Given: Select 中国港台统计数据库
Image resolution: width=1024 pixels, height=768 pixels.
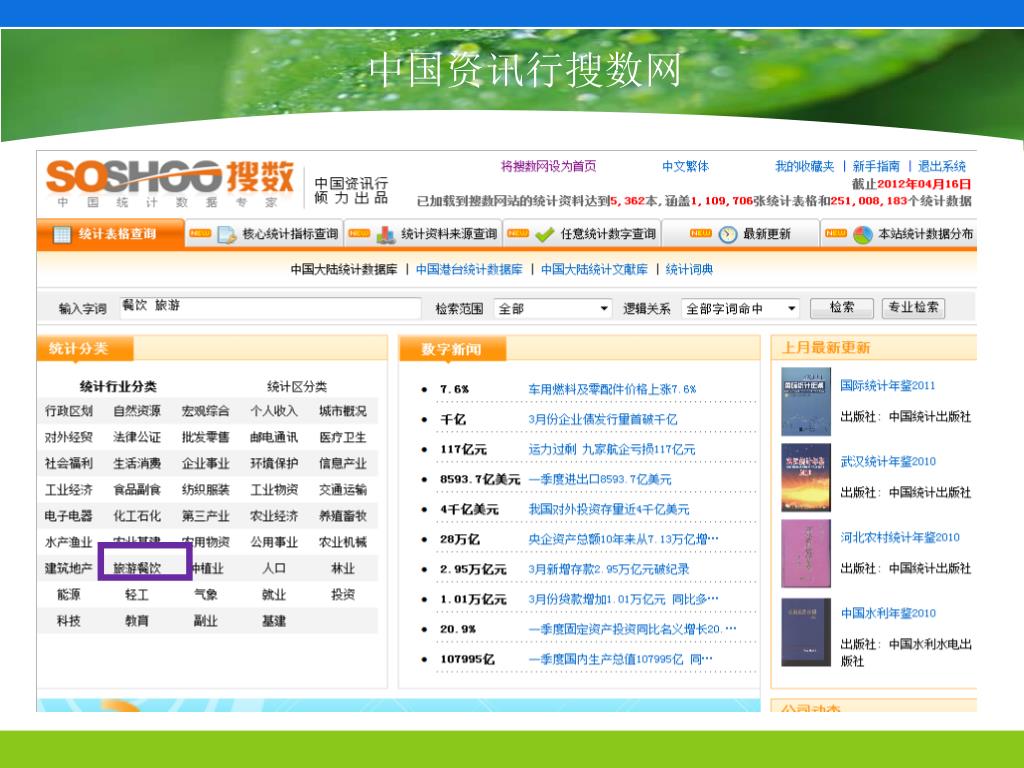Looking at the screenshot, I should [x=469, y=269].
